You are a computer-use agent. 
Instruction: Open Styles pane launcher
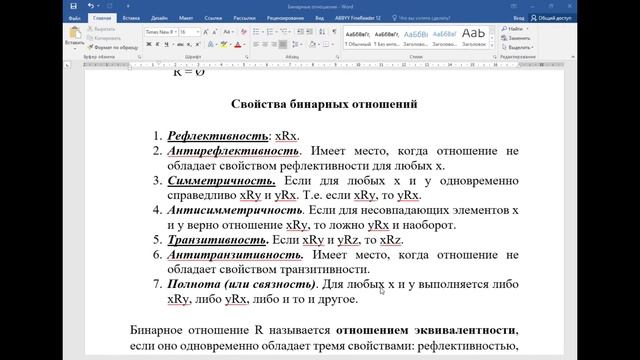(494, 57)
